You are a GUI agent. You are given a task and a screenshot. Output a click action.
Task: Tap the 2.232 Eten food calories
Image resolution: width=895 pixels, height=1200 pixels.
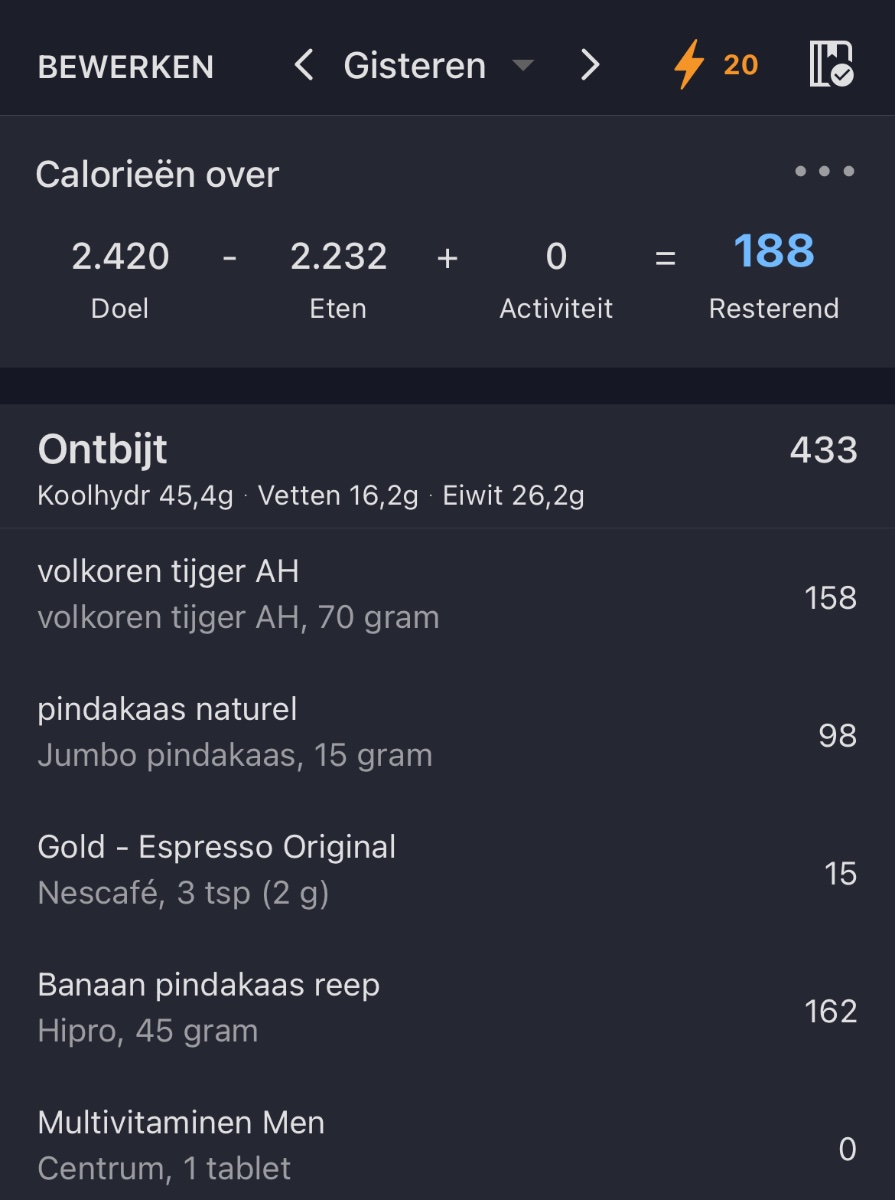click(x=338, y=257)
